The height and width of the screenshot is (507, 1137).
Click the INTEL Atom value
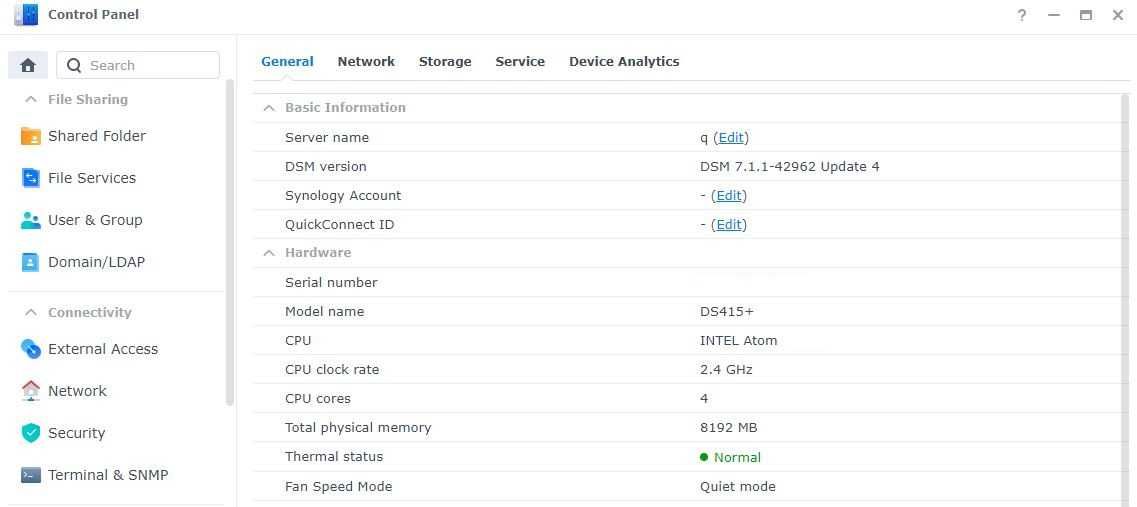pos(738,340)
